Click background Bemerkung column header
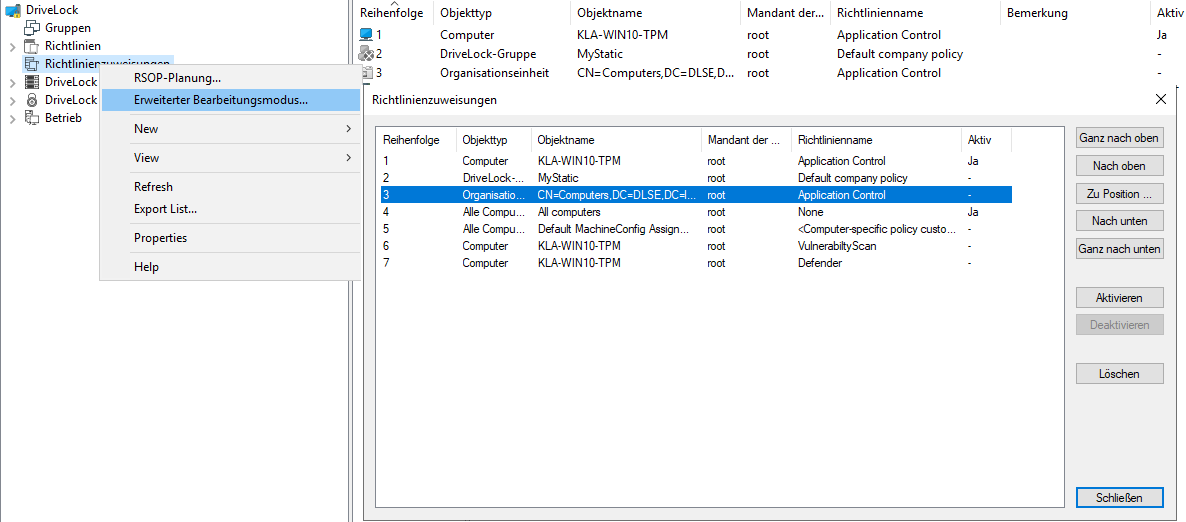Image resolution: width=1186 pixels, height=522 pixels. 1075,13
